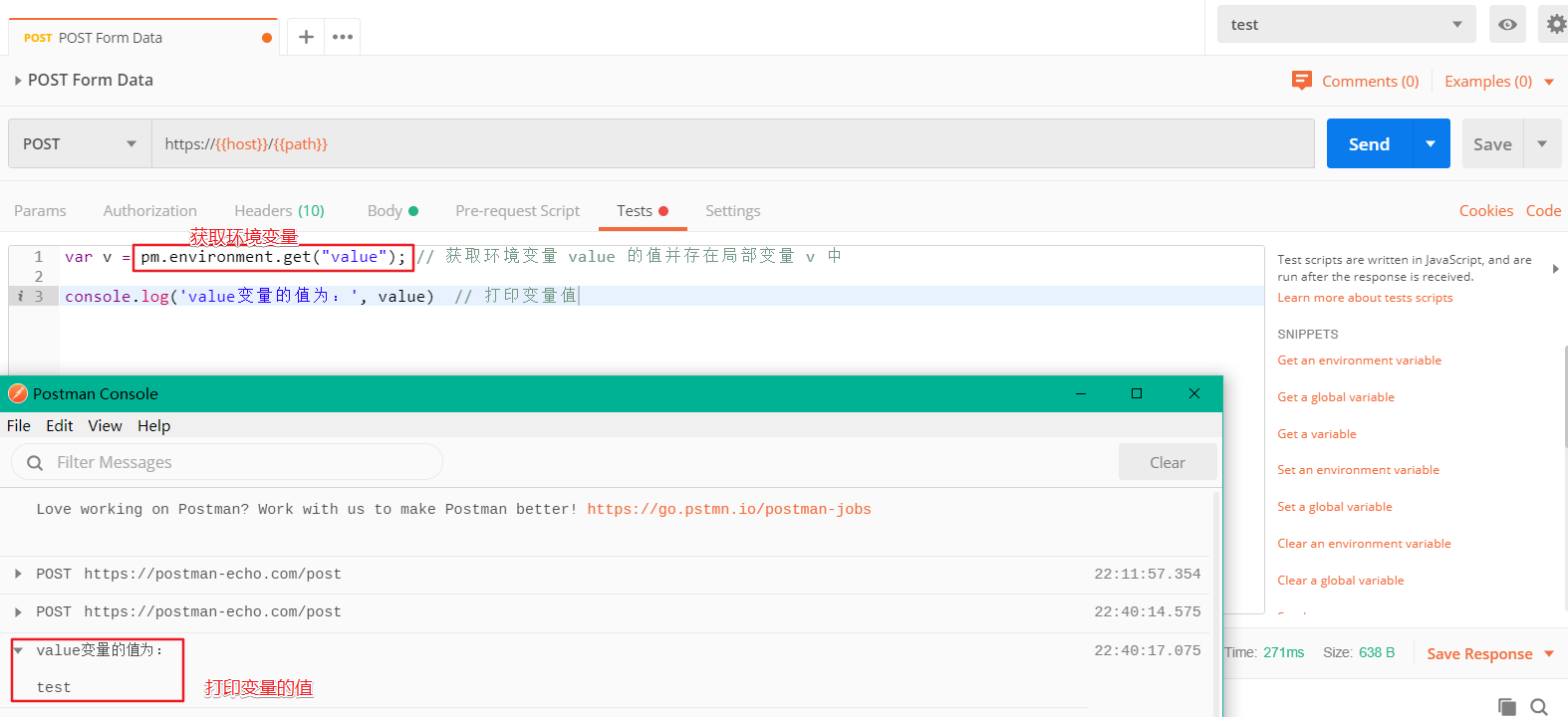Open the Cookies link
The image size is (1568, 717).
1486,211
